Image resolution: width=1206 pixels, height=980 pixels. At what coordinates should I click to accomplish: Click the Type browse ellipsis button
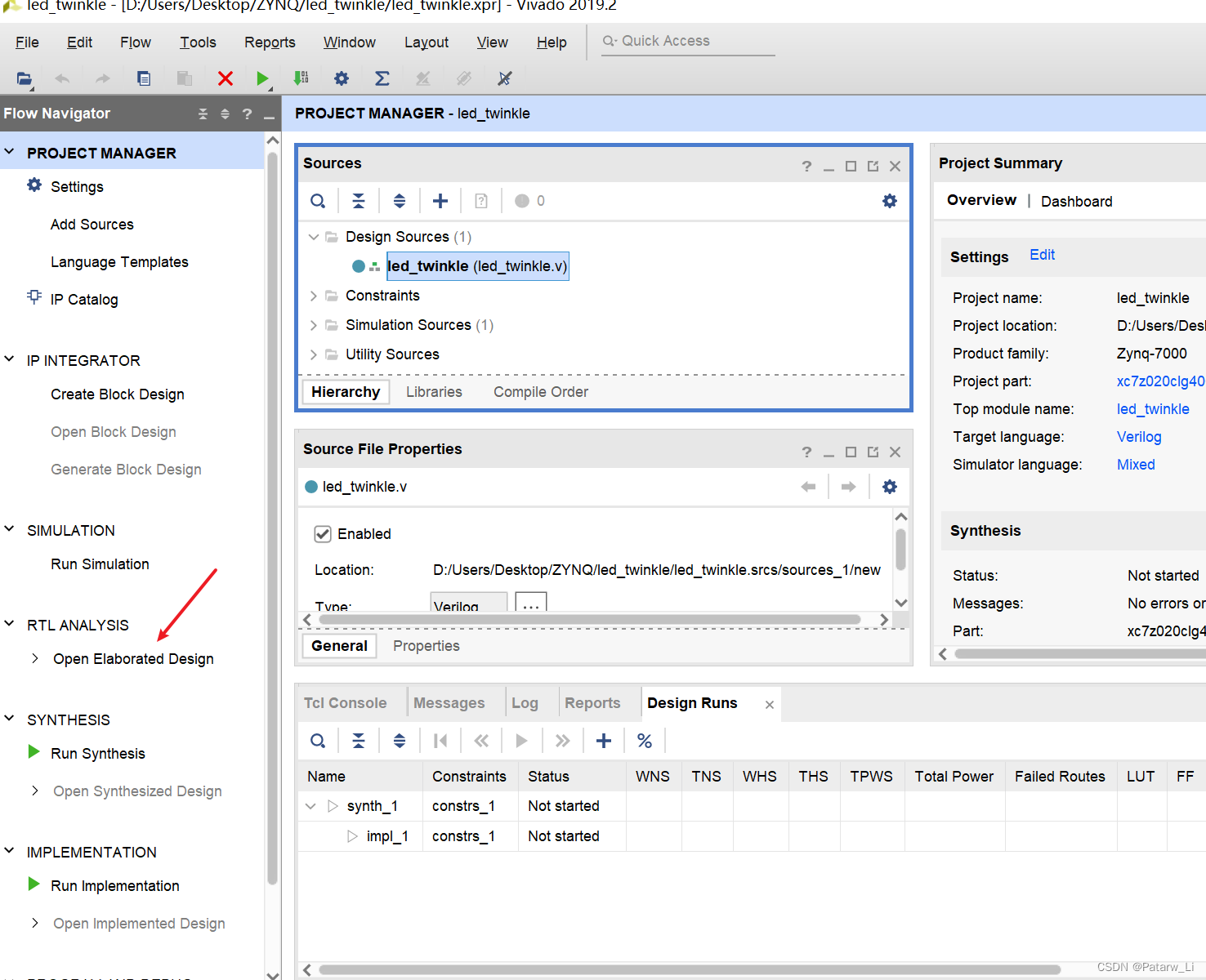(531, 603)
